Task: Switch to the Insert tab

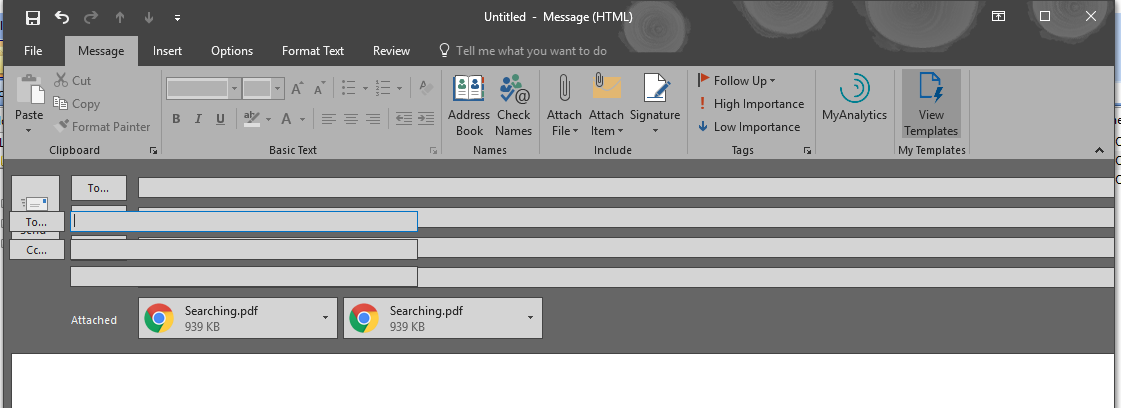Action: [x=167, y=51]
